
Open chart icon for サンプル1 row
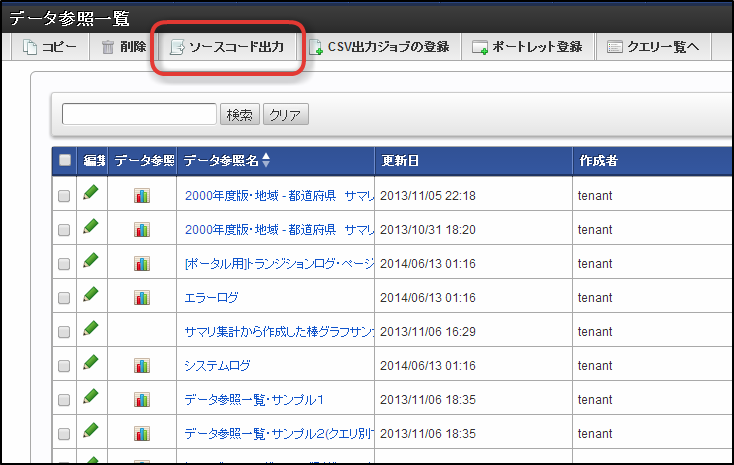(142, 399)
